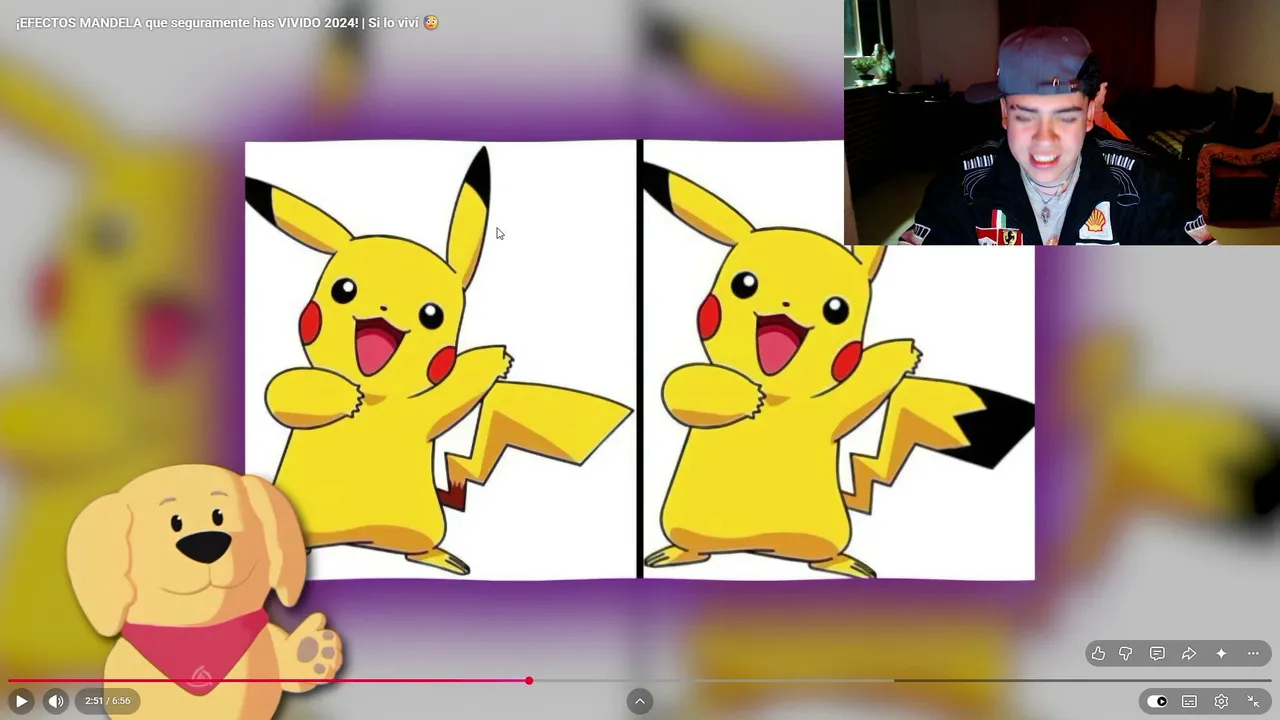This screenshot has width=1280, height=720.
Task: Turn on subtitles/closed captions
Action: pyautogui.click(x=1189, y=701)
